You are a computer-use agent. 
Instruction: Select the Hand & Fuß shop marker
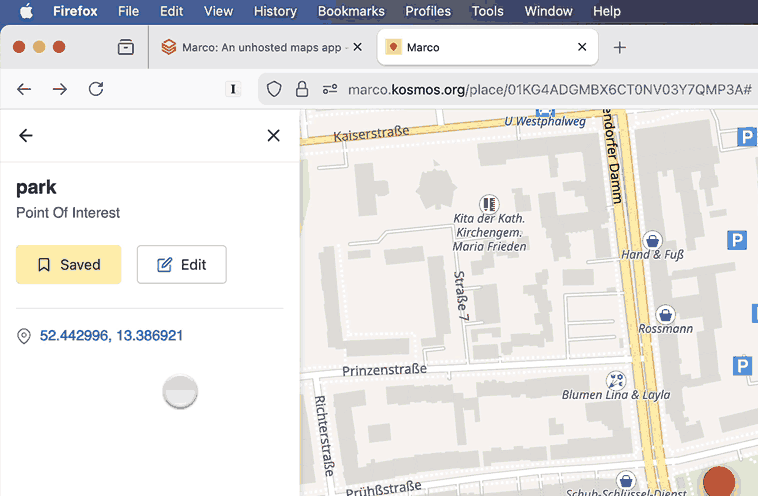(x=652, y=240)
